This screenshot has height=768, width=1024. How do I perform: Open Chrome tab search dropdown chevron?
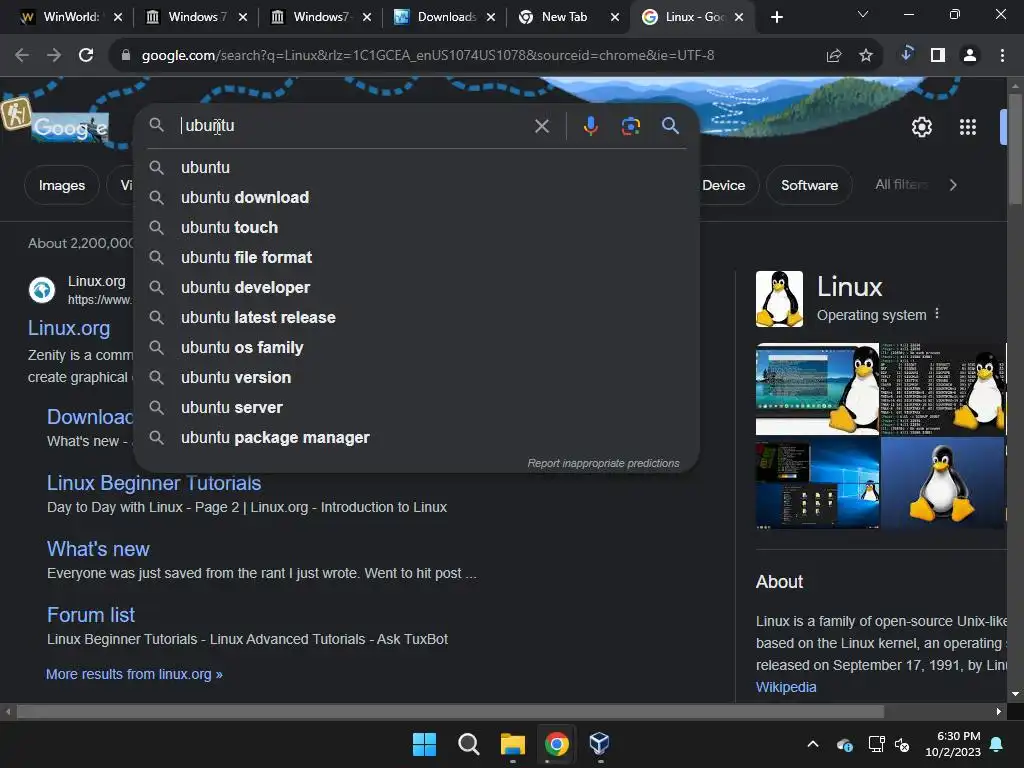coord(863,14)
